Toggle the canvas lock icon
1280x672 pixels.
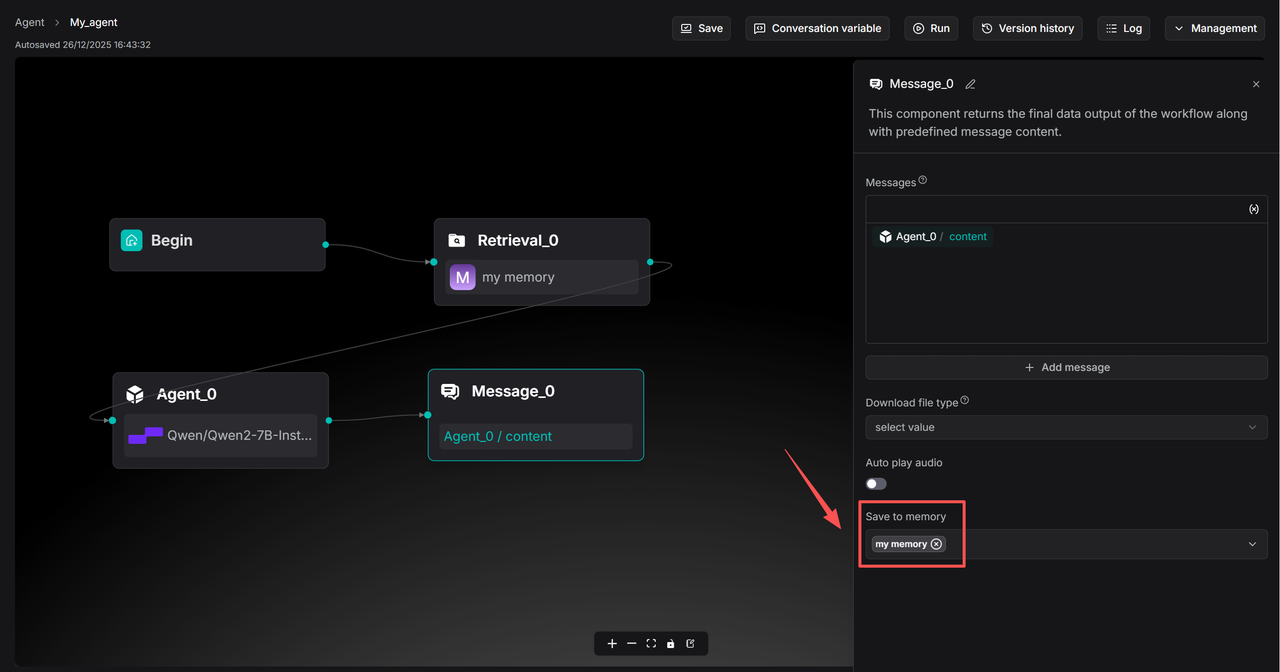(671, 644)
